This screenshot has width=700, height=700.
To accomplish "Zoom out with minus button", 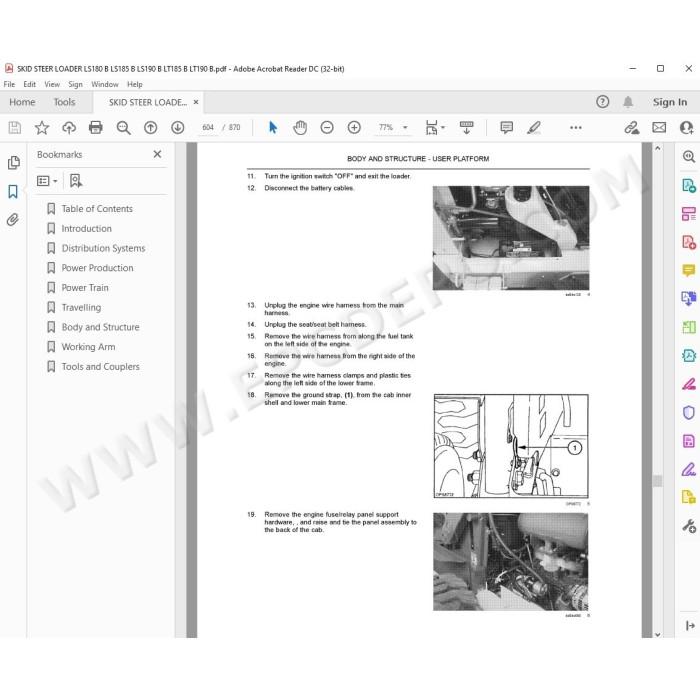I will 327,128.
